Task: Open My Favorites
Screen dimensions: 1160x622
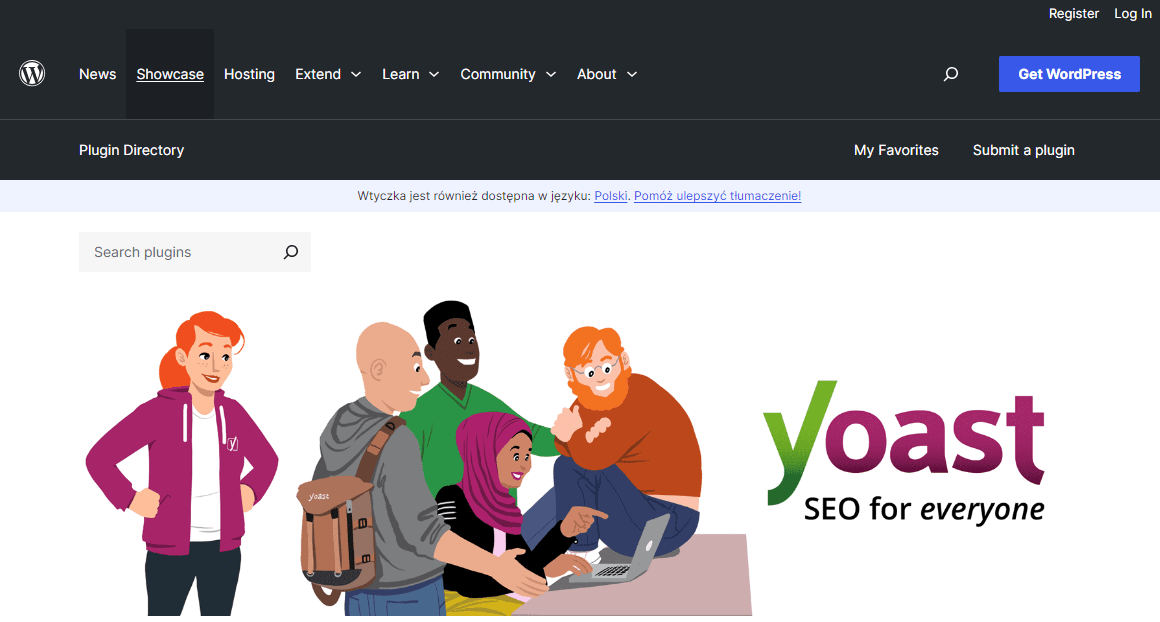Action: click(896, 150)
